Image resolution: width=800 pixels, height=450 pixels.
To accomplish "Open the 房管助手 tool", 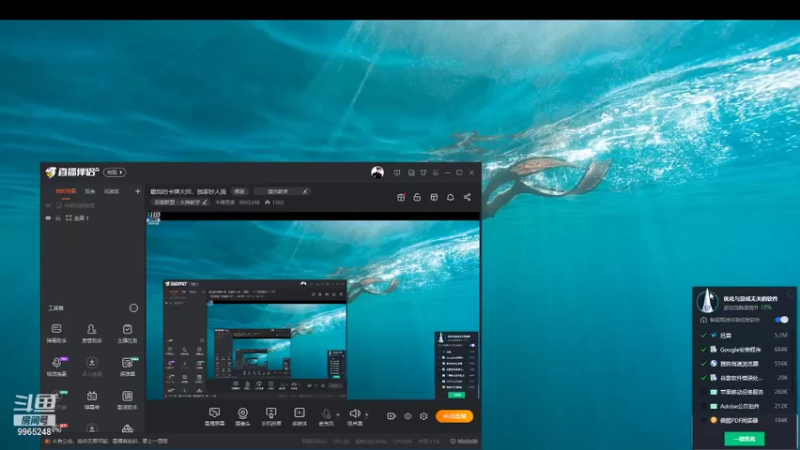I will (x=92, y=333).
